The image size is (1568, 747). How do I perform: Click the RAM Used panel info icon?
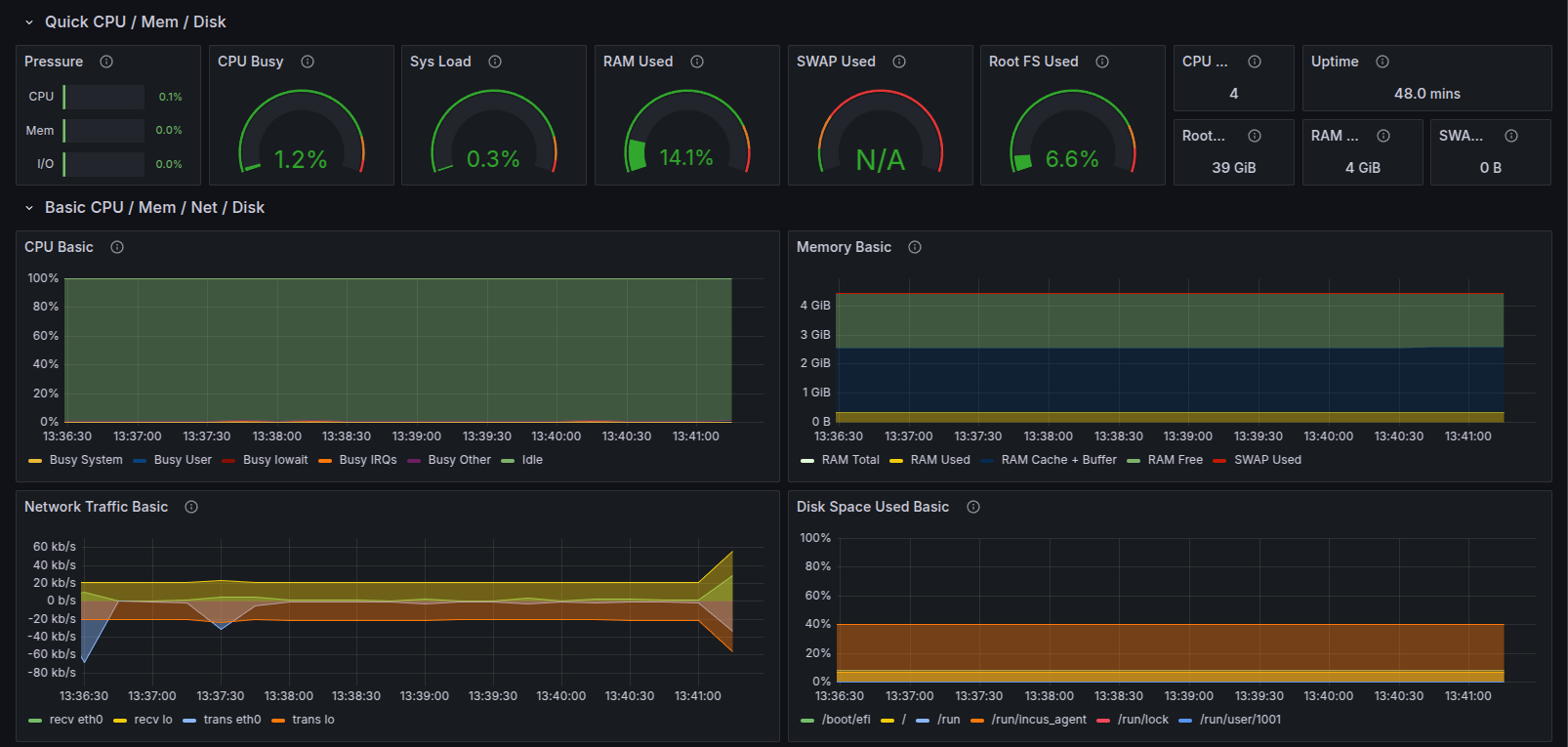pos(697,62)
